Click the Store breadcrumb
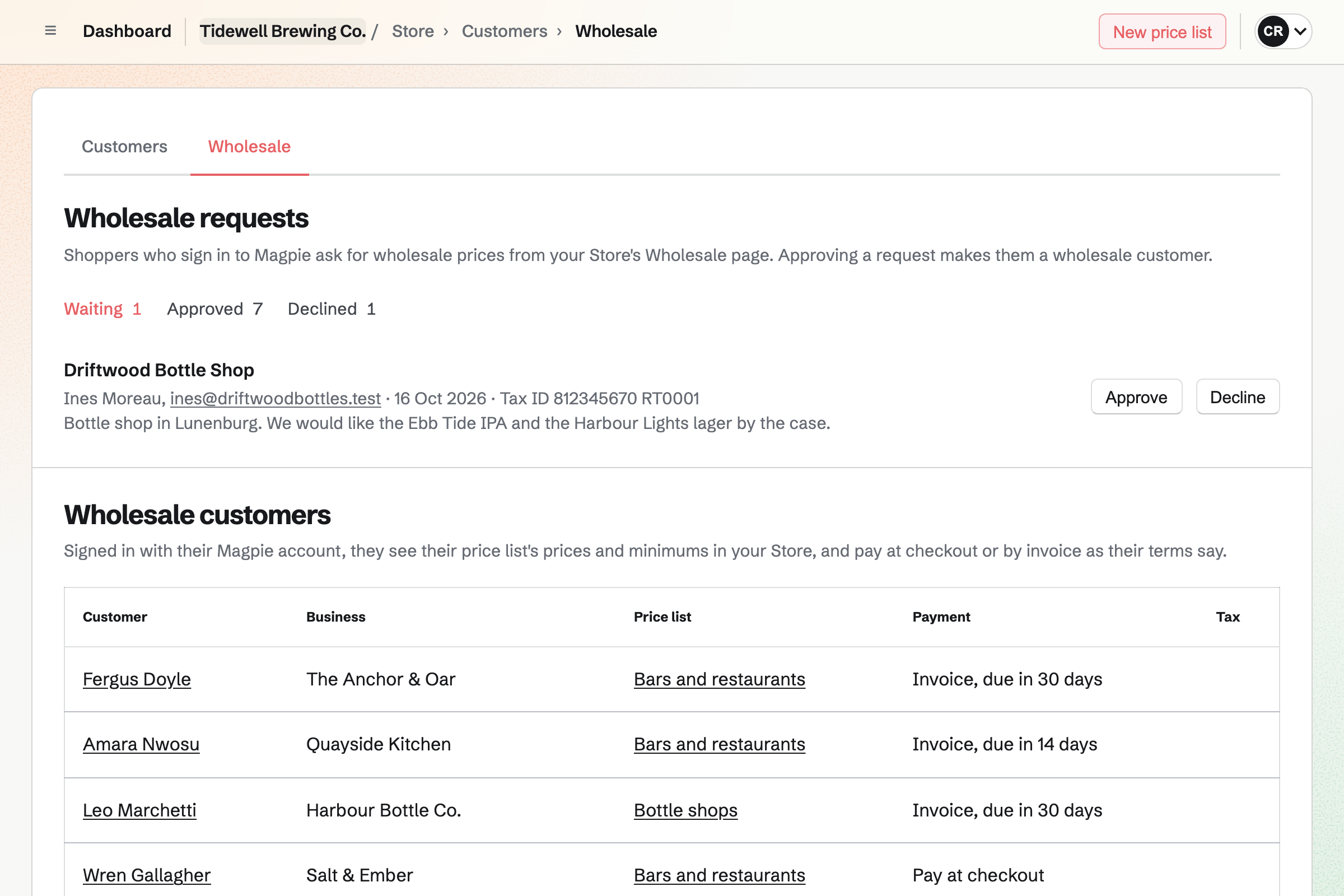Viewport: 1344px width, 896px height. point(413,31)
